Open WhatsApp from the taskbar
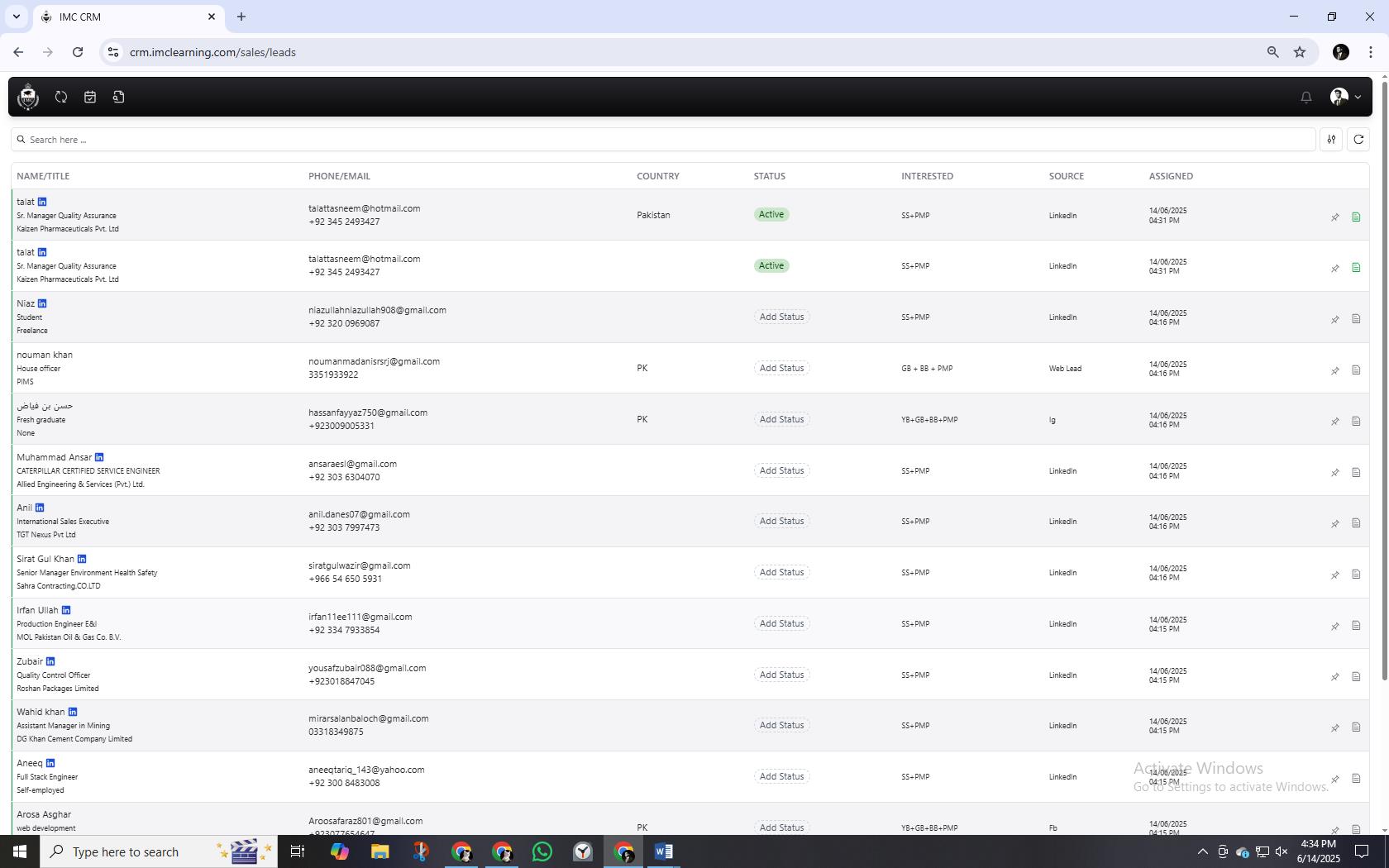Image resolution: width=1389 pixels, height=868 pixels. pos(542,851)
